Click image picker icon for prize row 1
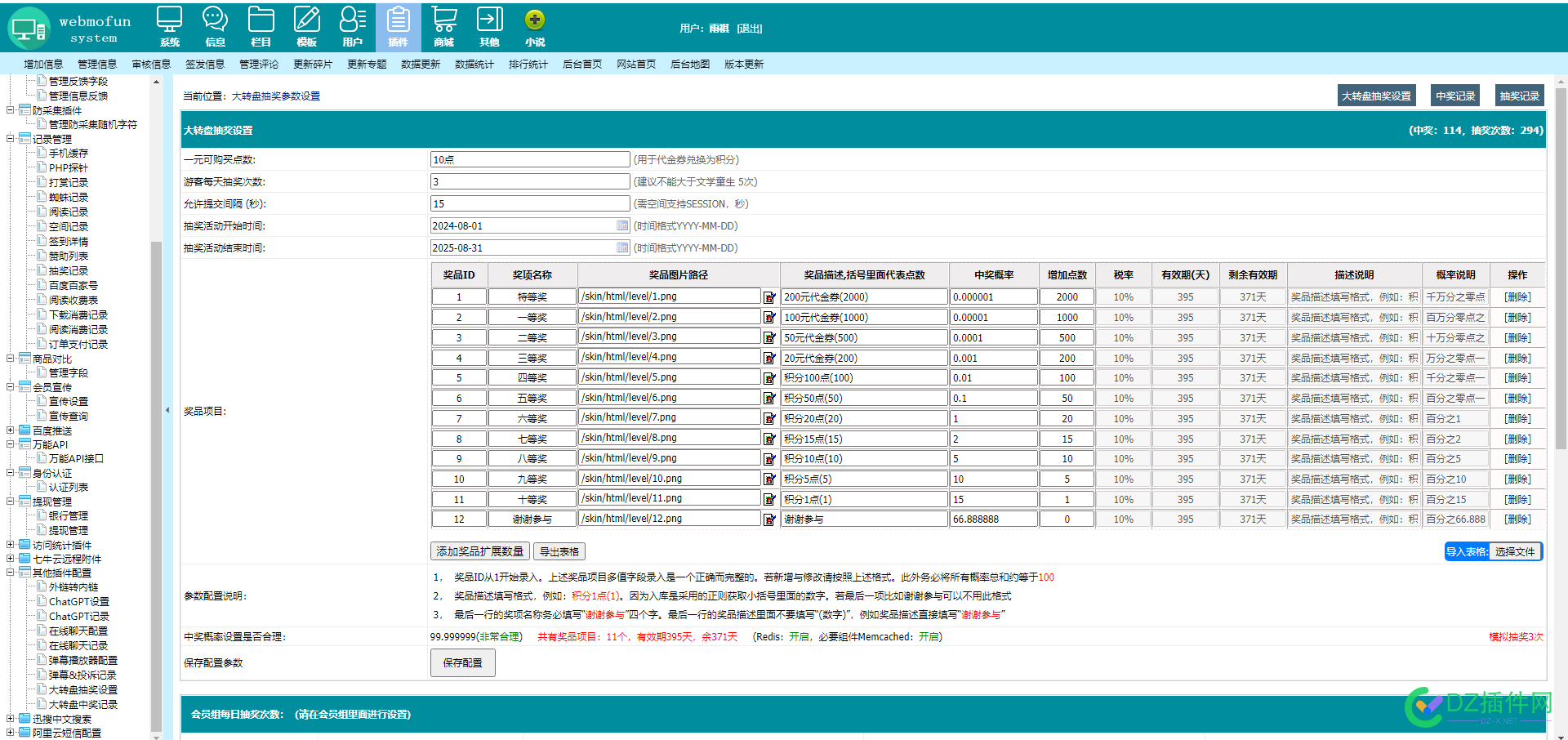The image size is (1568, 740). click(x=769, y=297)
